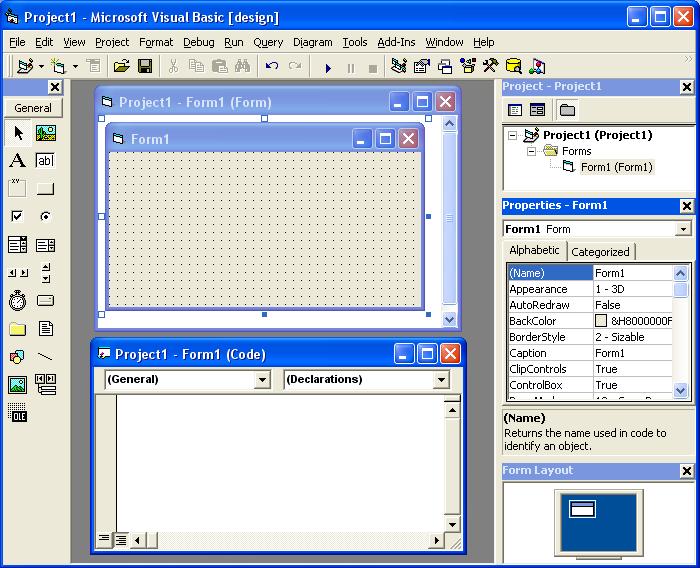Screen dimensions: 700x568
Task: Click View Object in Project panel
Action: pyautogui.click(x=538, y=109)
